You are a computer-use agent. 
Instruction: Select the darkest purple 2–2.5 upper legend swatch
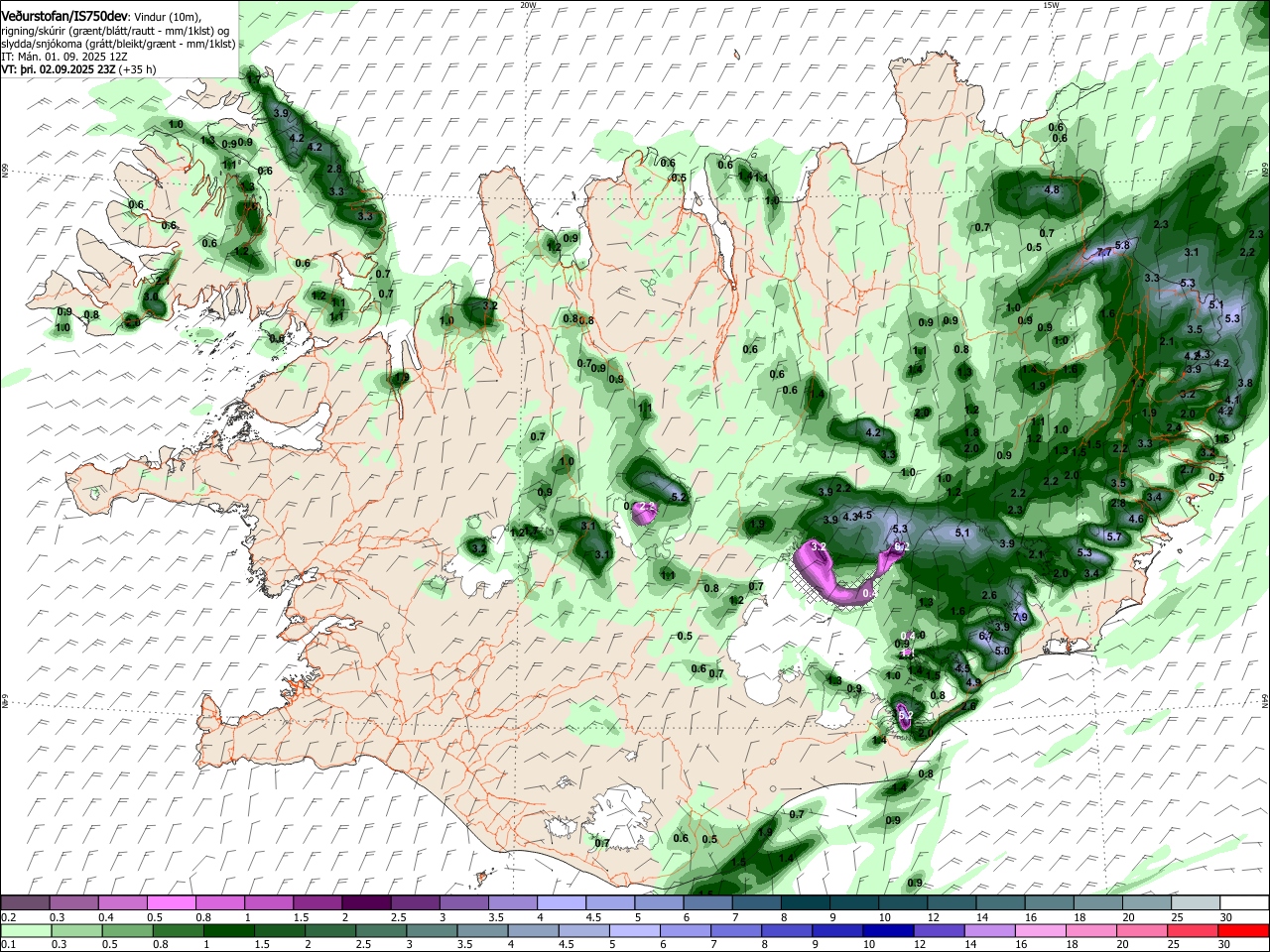(x=365, y=903)
